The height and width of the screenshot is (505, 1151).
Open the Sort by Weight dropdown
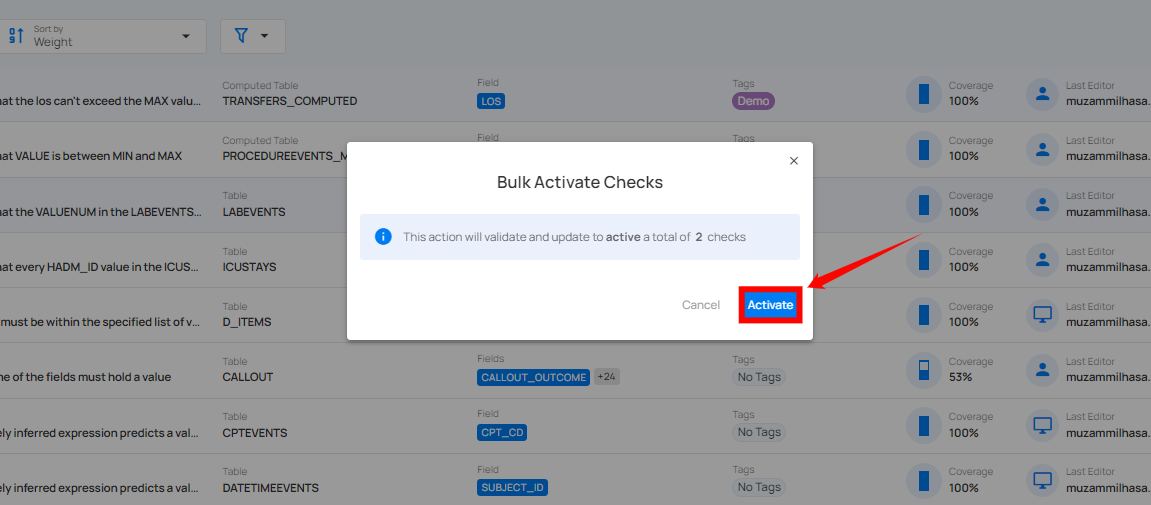(x=103, y=35)
